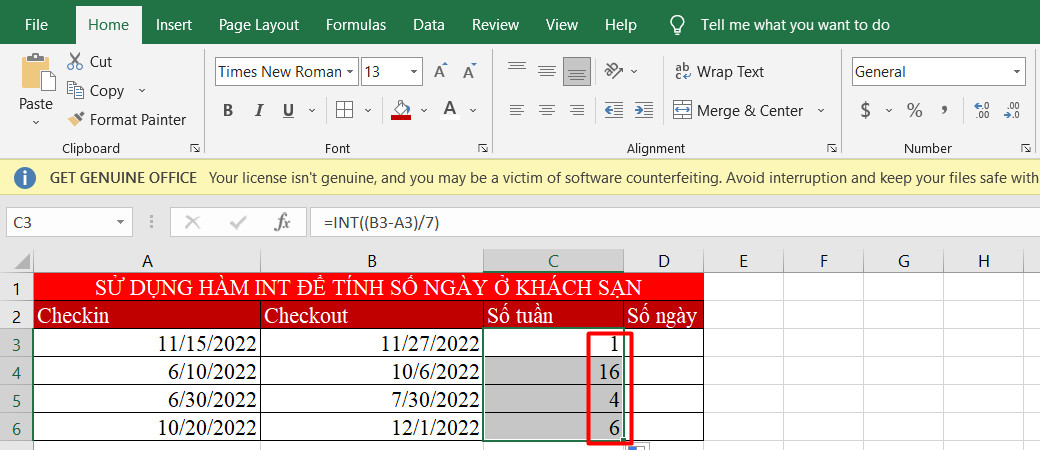
Task: Toggle Align Right horizontal alignment
Action: 577,110
